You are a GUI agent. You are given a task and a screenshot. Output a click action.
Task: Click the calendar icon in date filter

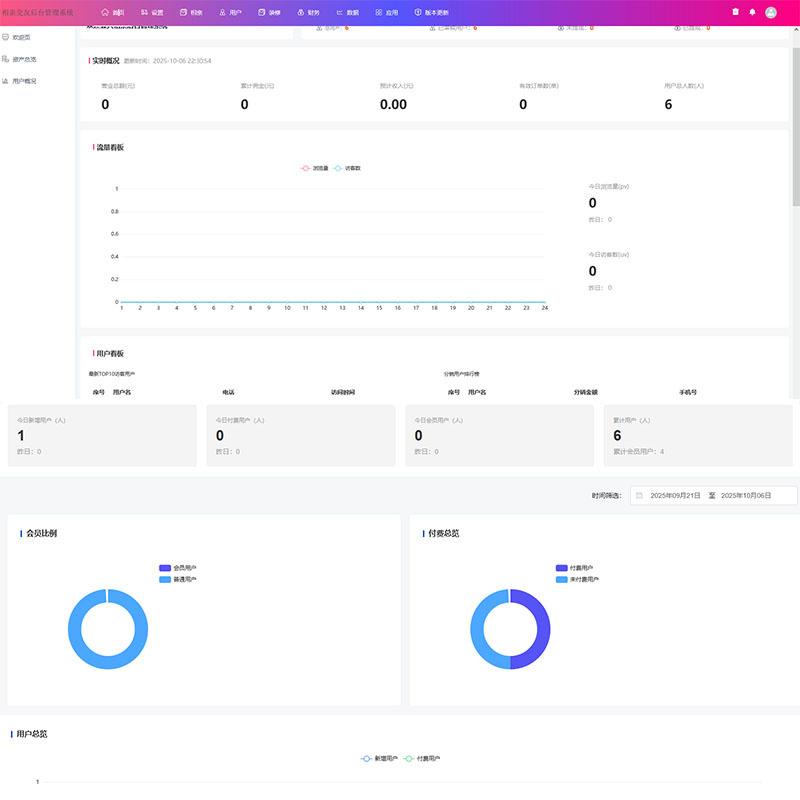(x=639, y=495)
